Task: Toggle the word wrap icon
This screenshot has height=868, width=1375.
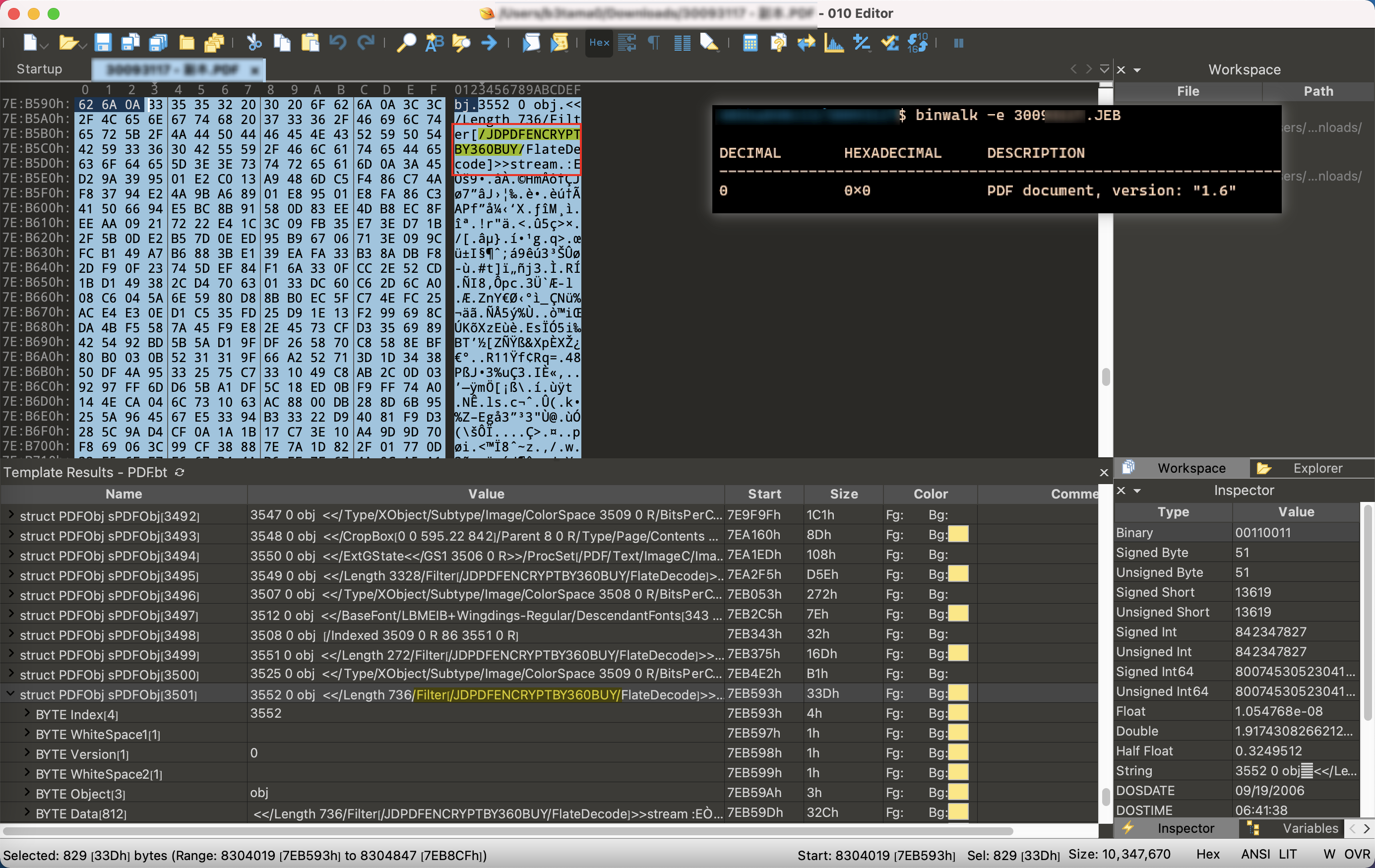Action: pos(626,43)
